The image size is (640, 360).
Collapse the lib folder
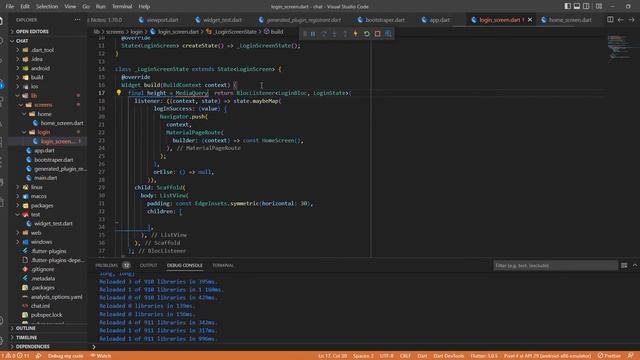[48, 96]
